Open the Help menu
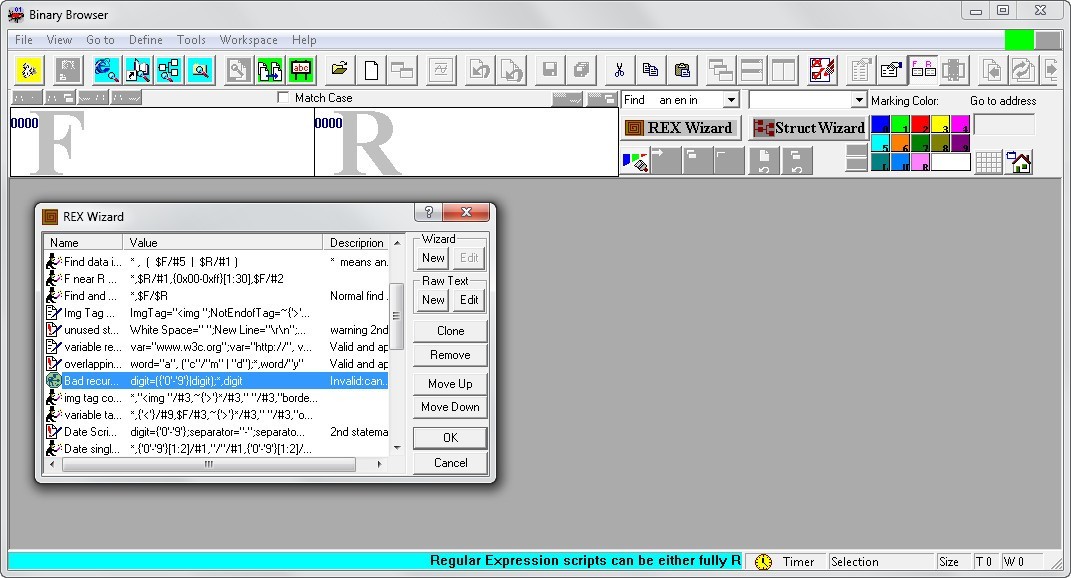The width and height of the screenshot is (1071, 578). coord(304,40)
